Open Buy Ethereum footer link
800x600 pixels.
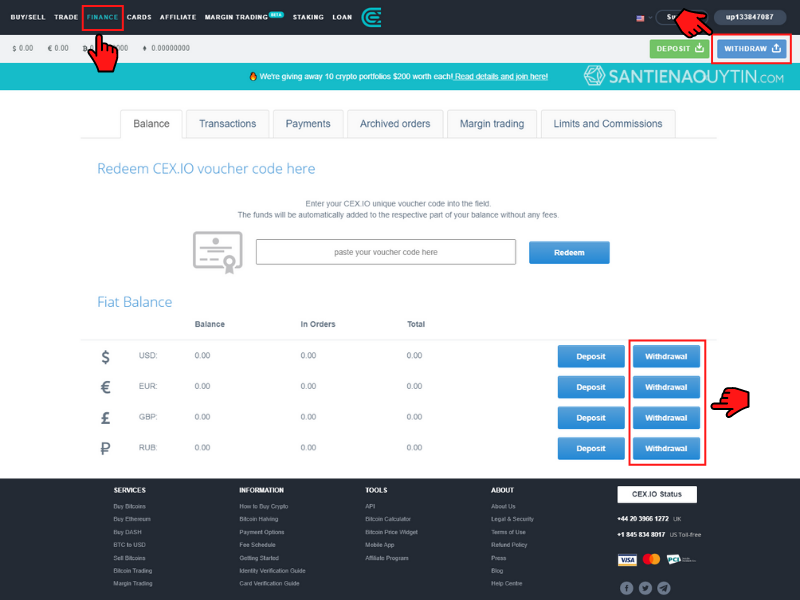point(132,519)
